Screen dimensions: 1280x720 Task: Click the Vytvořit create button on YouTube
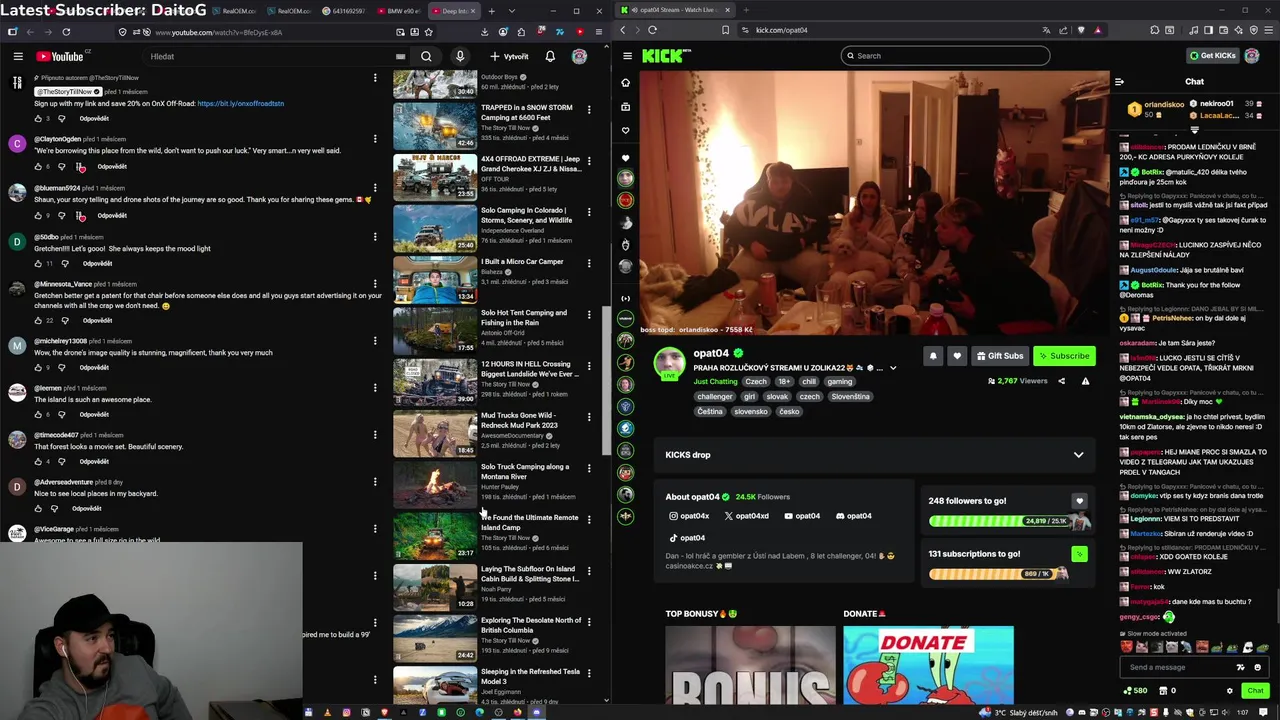click(510, 57)
